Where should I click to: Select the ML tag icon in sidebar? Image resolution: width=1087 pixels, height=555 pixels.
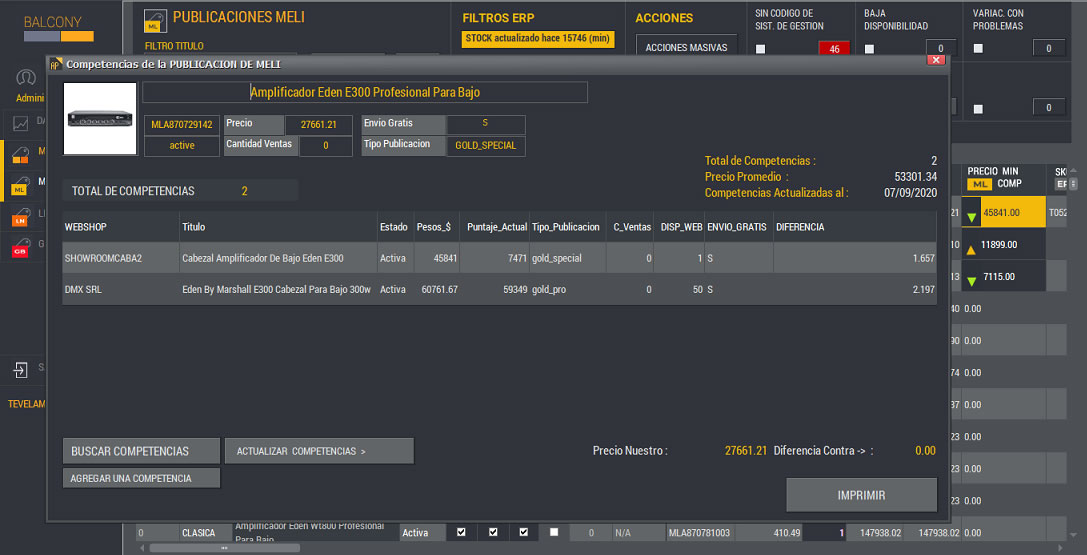pos(19,187)
